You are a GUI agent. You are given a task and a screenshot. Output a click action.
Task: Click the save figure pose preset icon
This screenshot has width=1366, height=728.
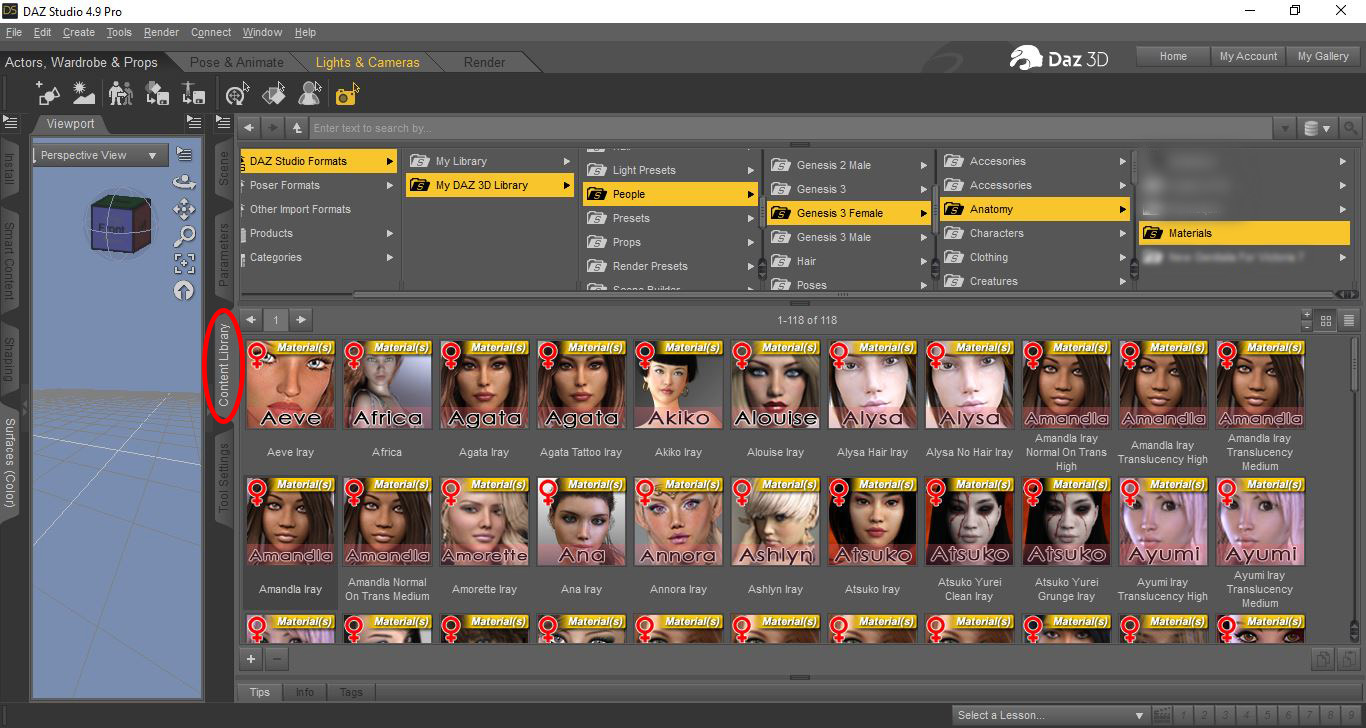(x=194, y=94)
